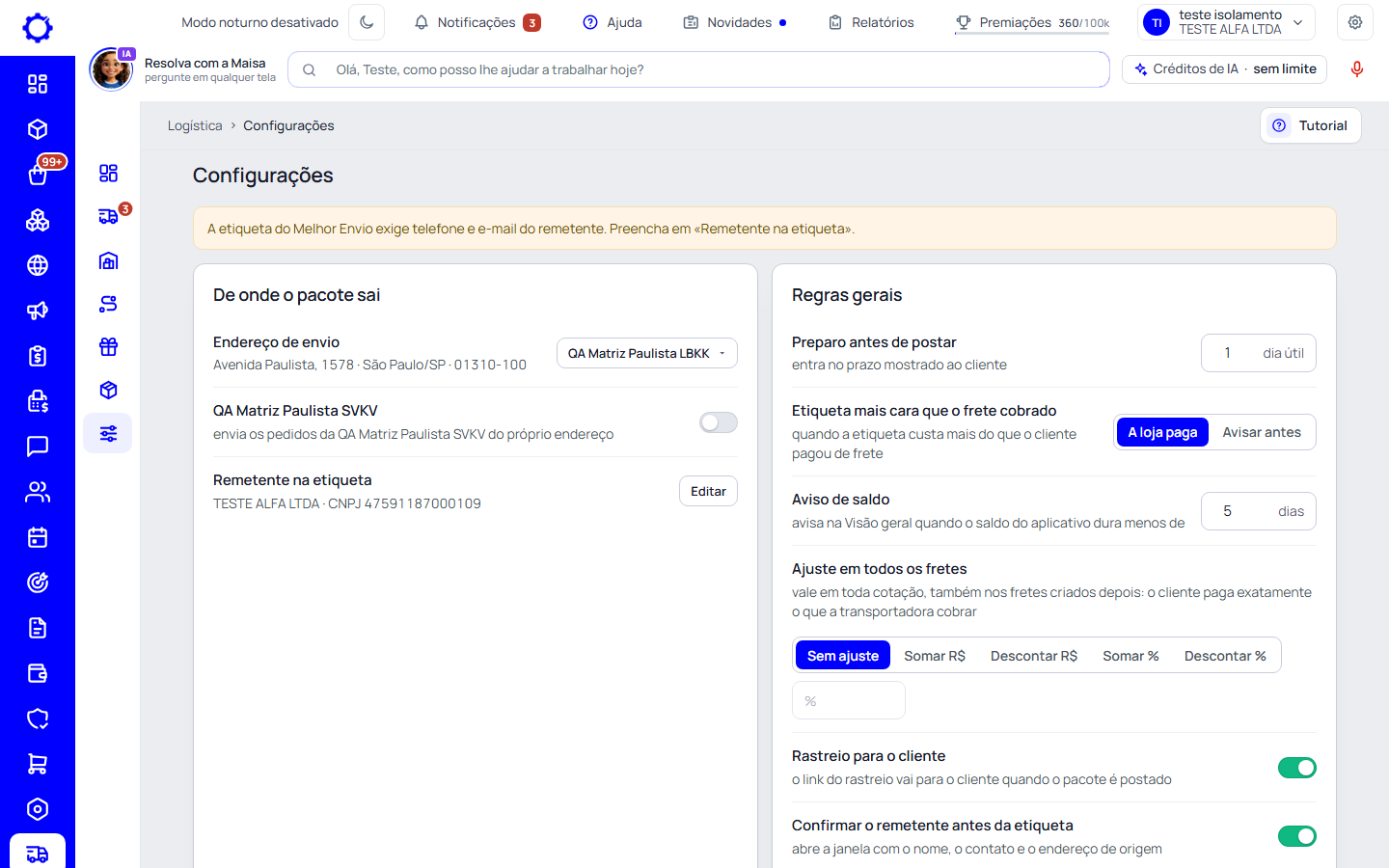
Task: Open the Tutorial button
Action: pos(1311,125)
